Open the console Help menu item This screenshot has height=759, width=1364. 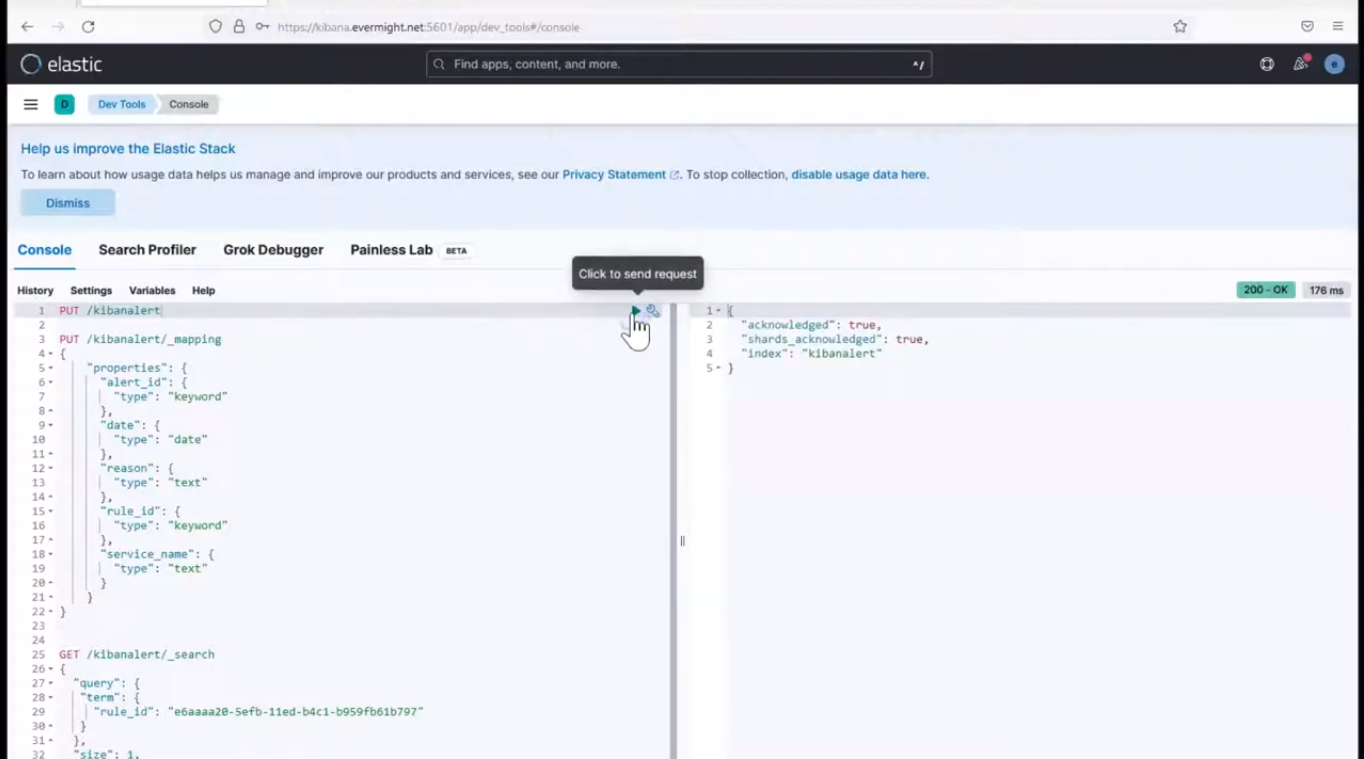[203, 290]
